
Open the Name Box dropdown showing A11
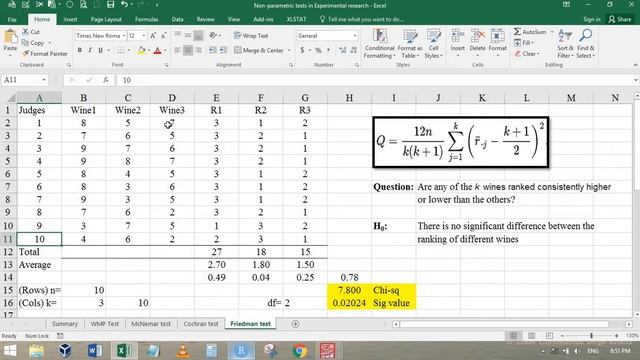(43, 80)
